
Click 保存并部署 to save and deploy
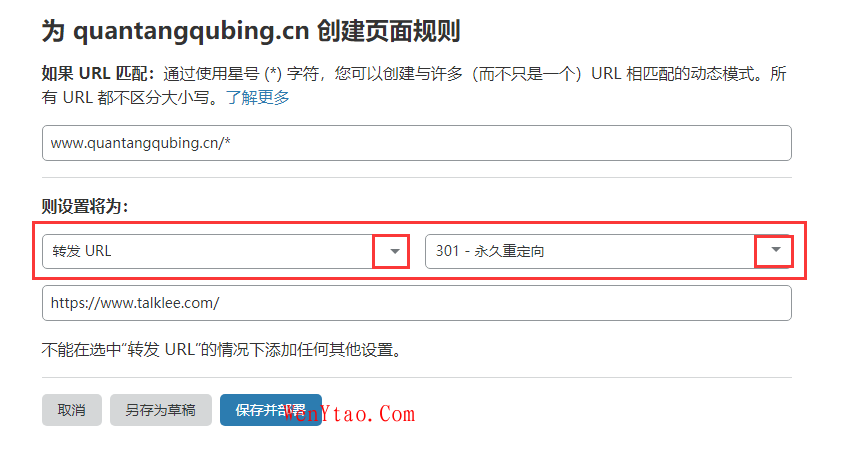[271, 410]
